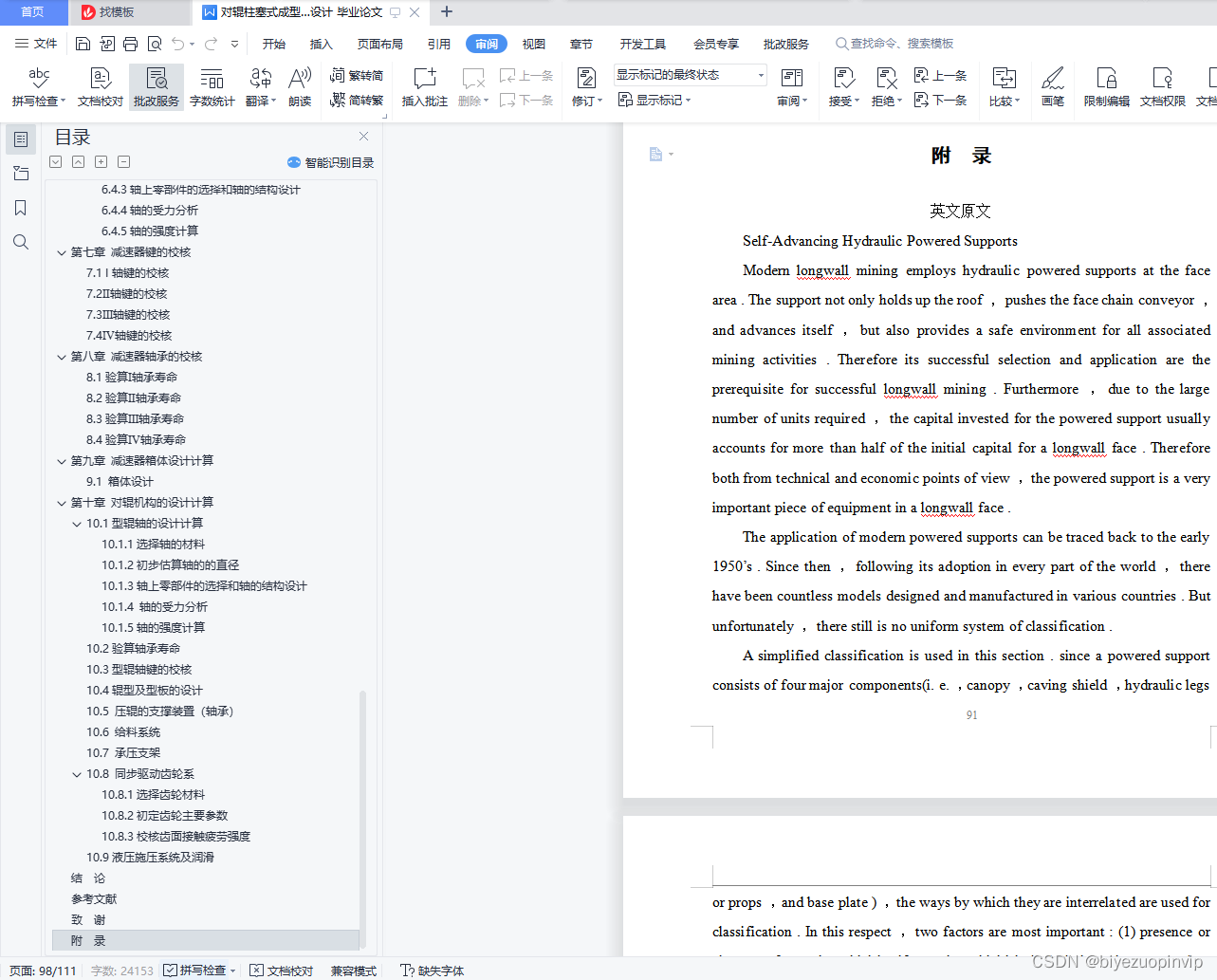Click the undo arrow icon

[177, 44]
